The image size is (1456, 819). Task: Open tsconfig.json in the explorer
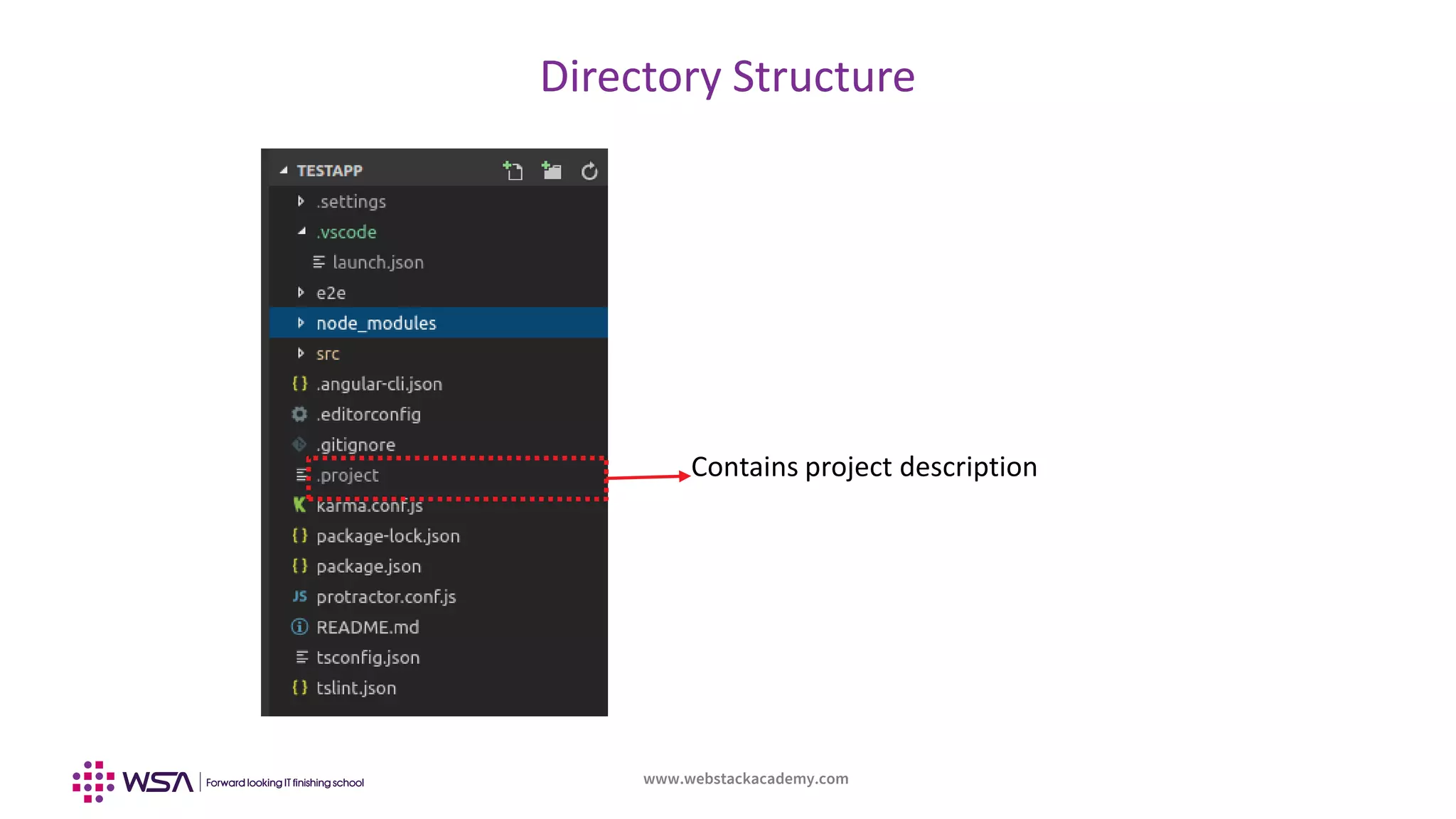coord(368,658)
